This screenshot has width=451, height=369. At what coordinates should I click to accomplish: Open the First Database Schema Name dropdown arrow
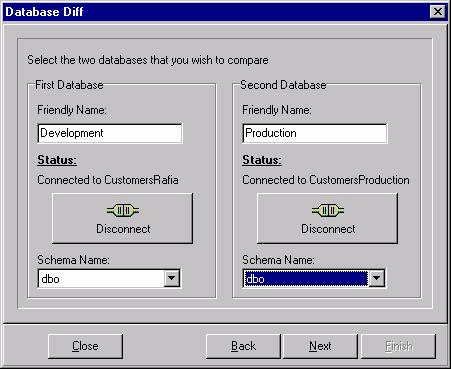[172, 278]
